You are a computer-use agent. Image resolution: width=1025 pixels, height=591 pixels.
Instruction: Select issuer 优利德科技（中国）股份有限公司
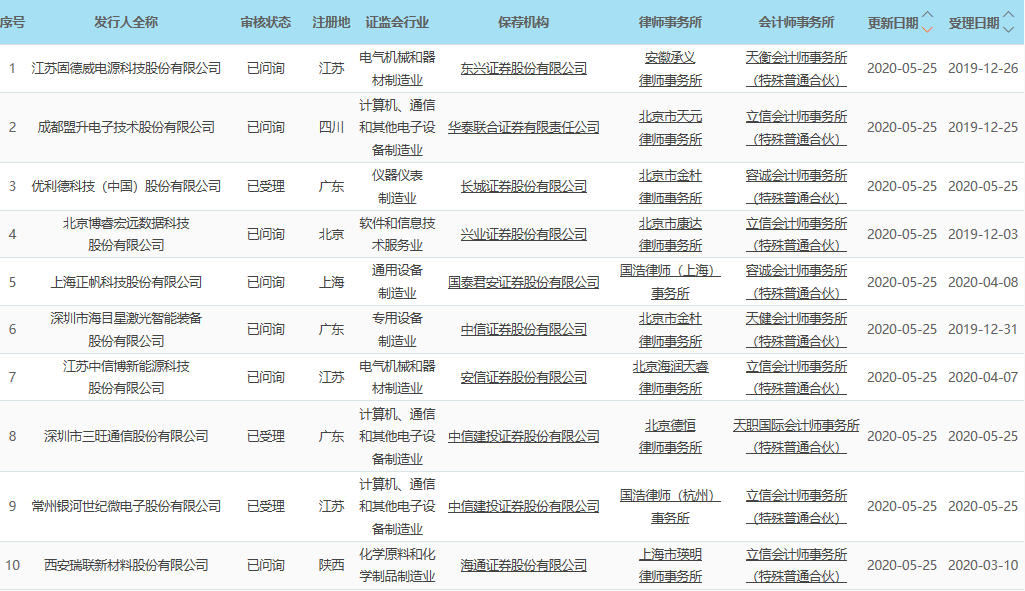tap(126, 186)
